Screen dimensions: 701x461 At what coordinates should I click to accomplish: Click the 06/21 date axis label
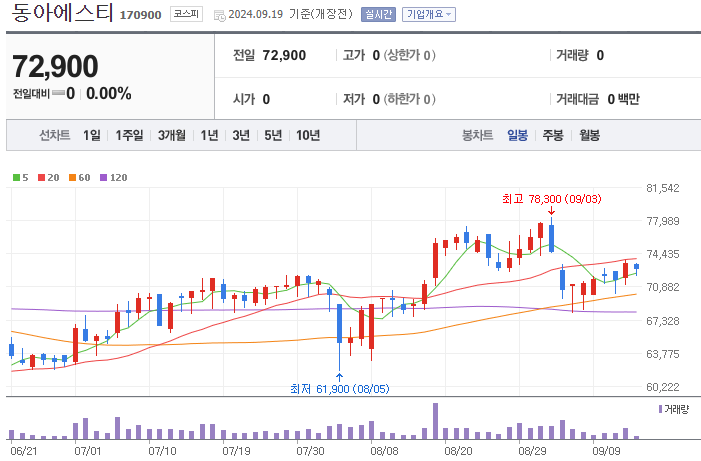24,451
